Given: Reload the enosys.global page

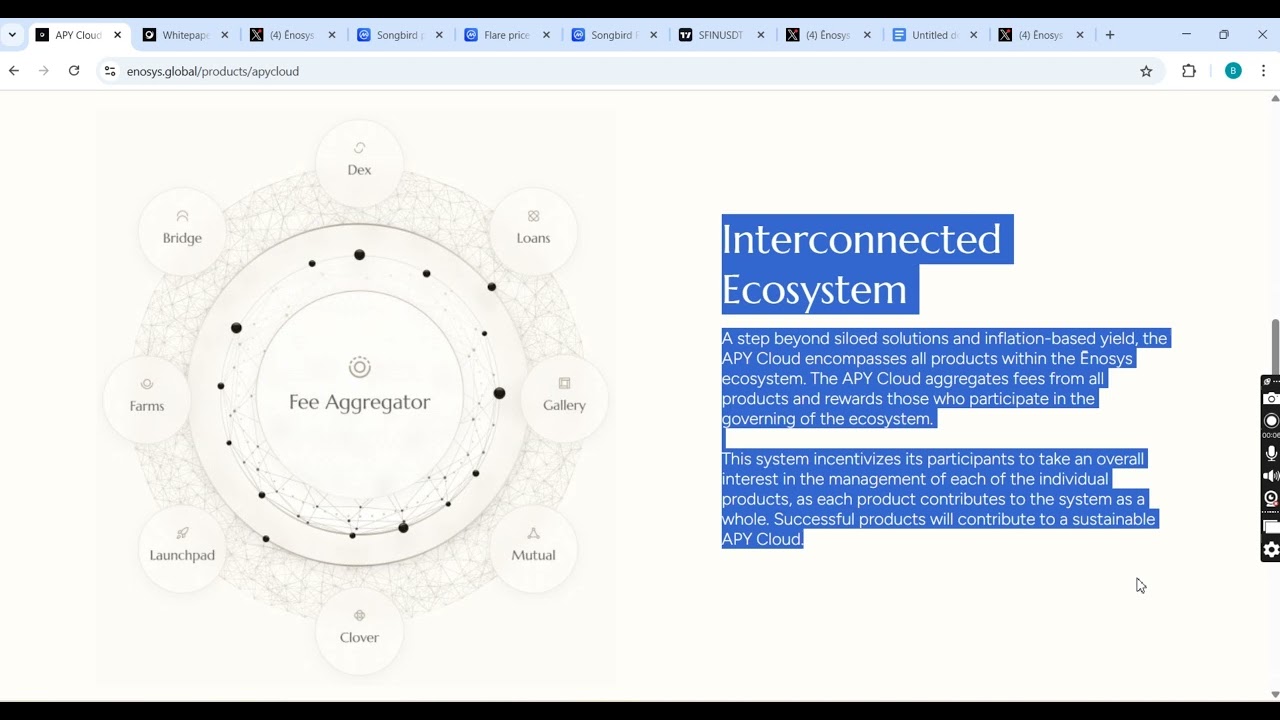Looking at the screenshot, I should click(x=74, y=71).
